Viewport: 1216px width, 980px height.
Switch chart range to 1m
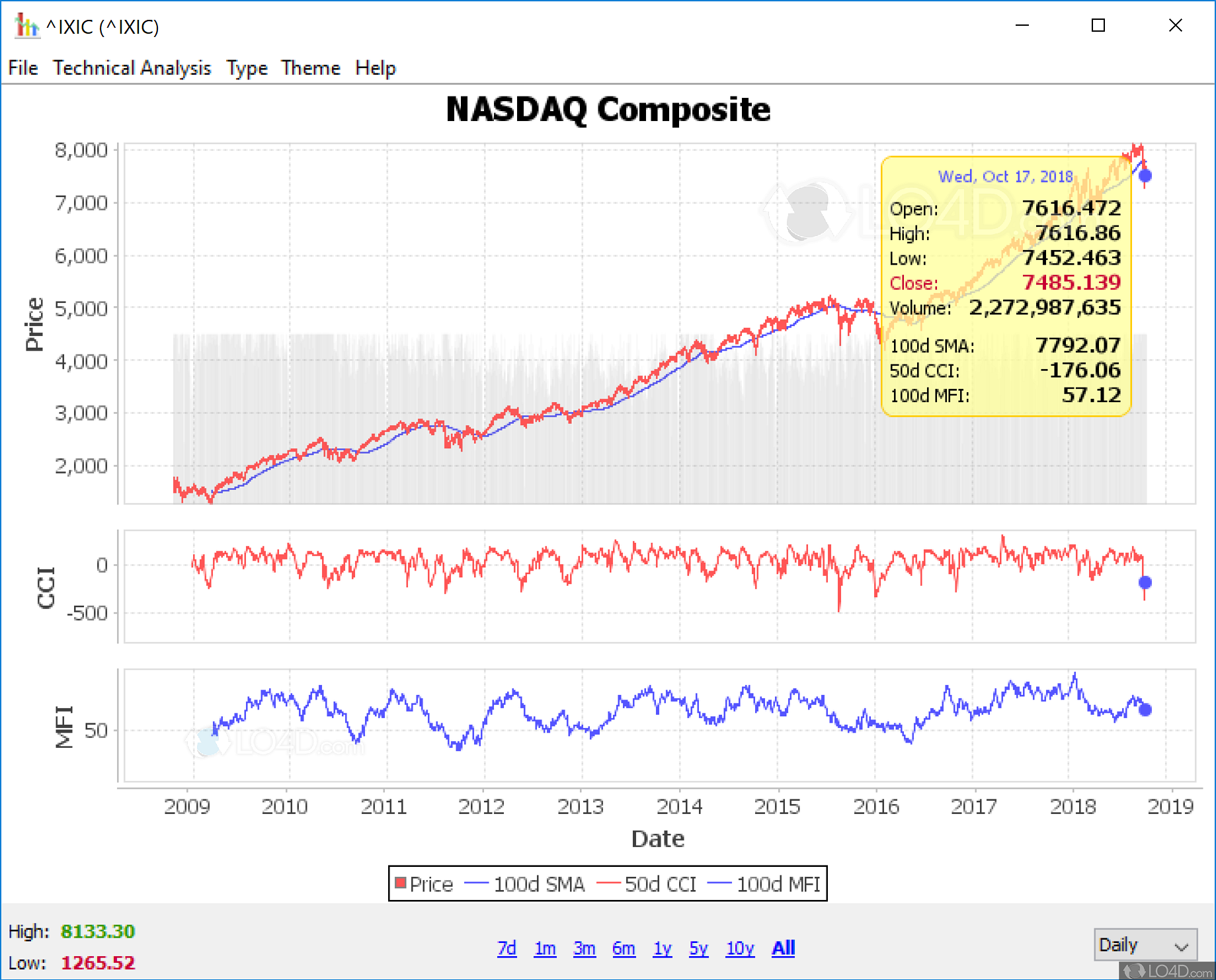tap(545, 948)
